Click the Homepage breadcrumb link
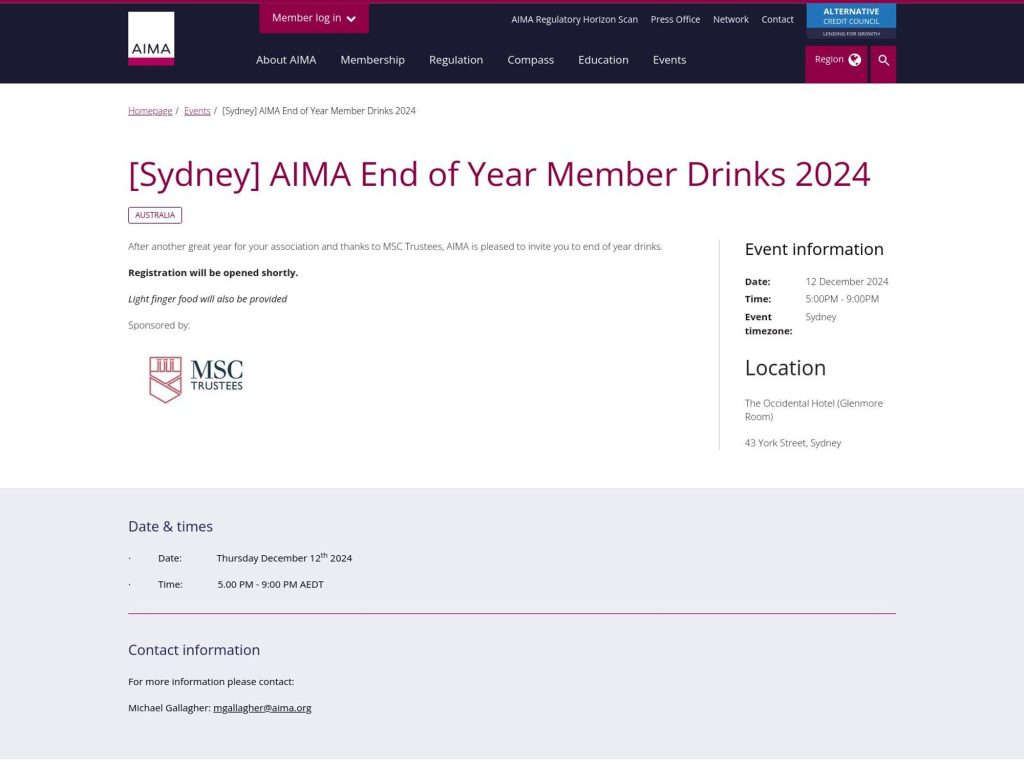This screenshot has width=1024, height=768. 149,110
